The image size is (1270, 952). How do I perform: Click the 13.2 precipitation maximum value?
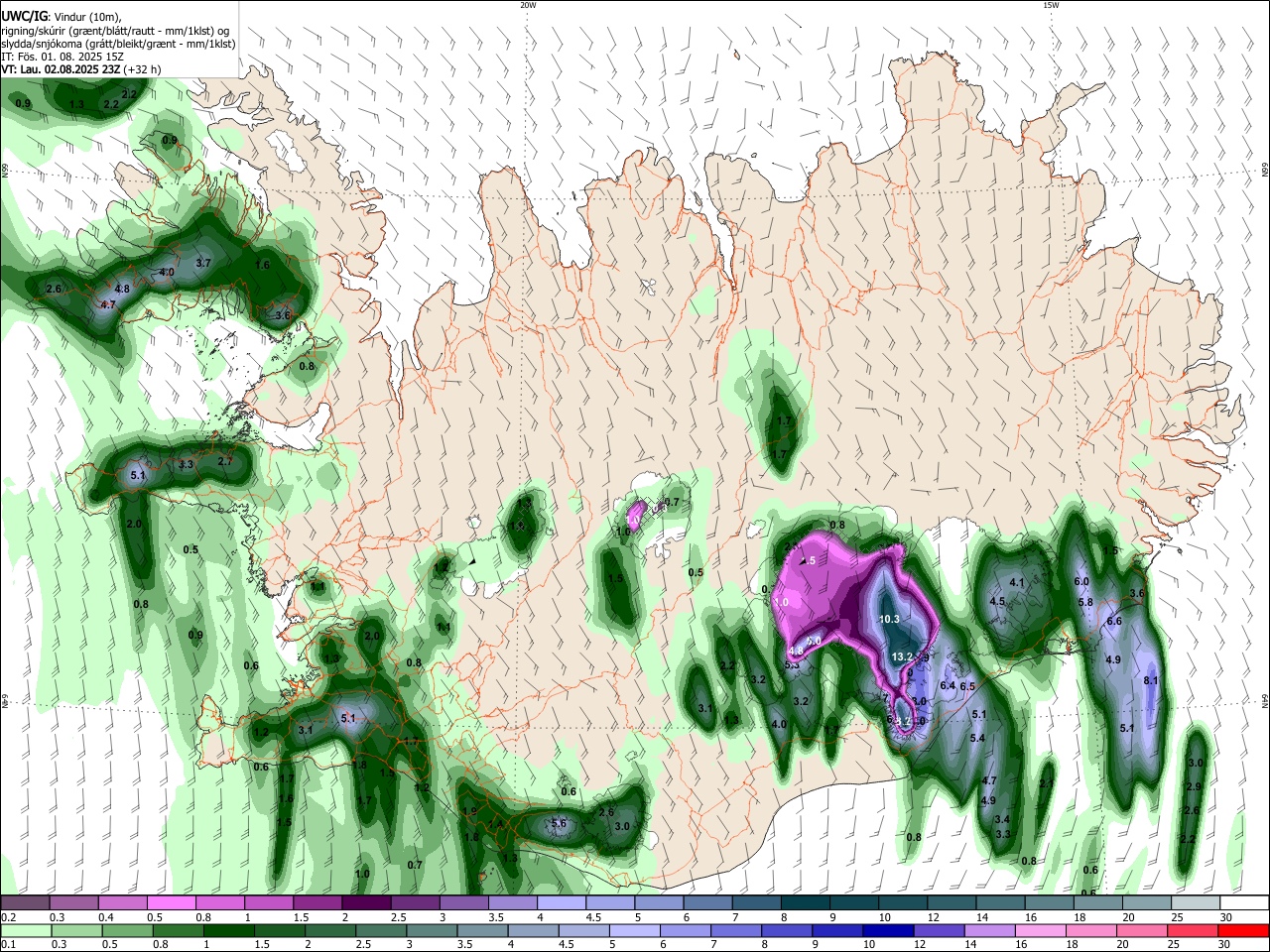(x=902, y=656)
